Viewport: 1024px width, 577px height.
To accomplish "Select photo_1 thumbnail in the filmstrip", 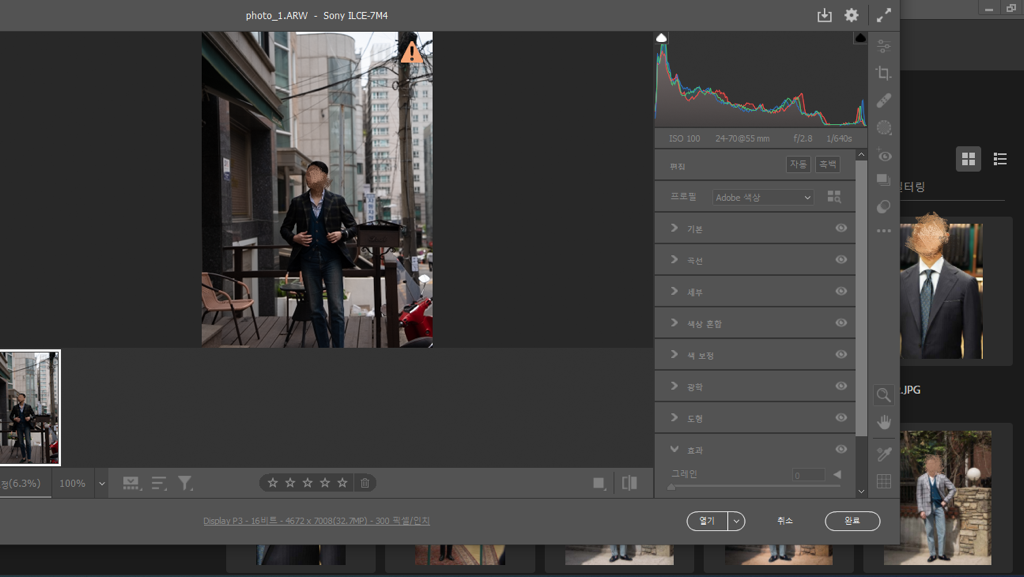I will coord(29,407).
